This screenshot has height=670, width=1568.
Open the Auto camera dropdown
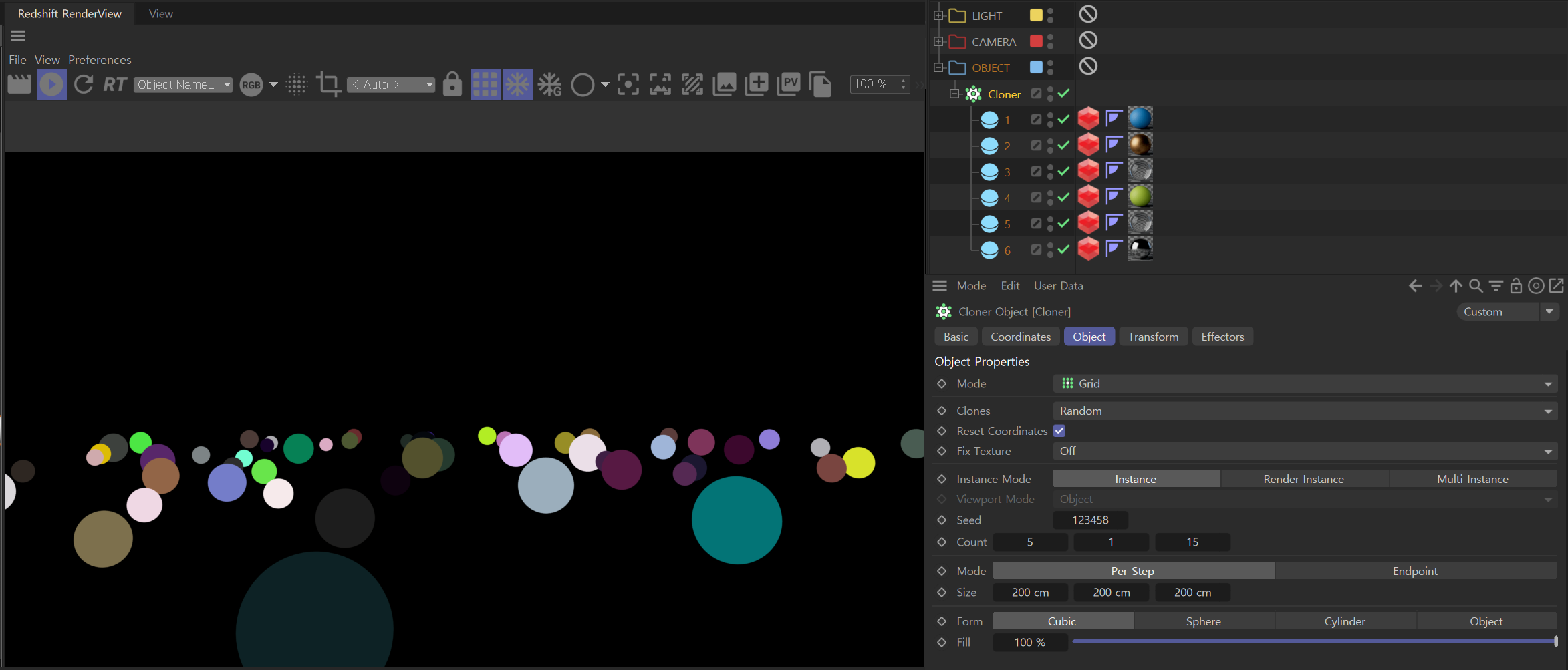[x=391, y=85]
